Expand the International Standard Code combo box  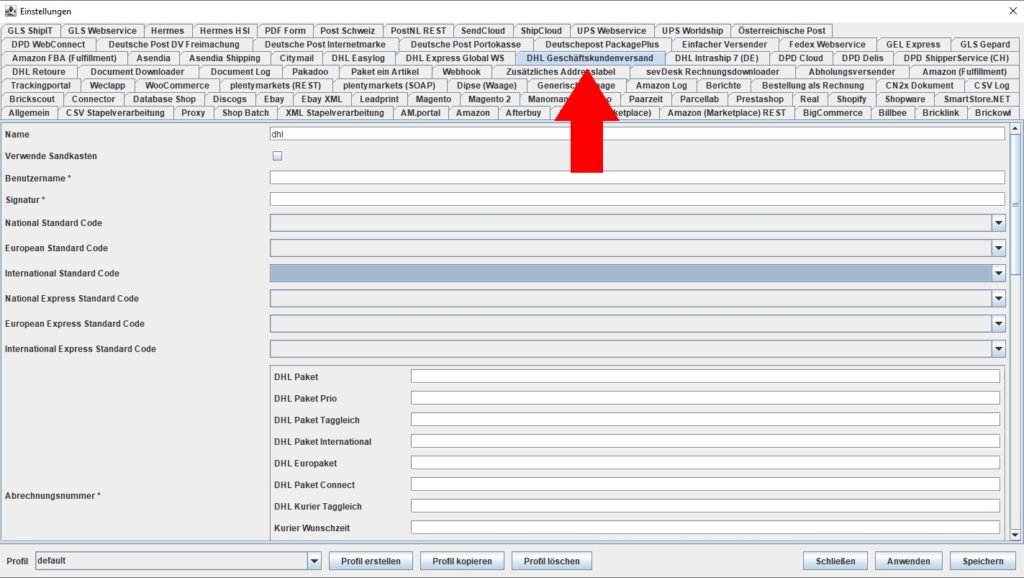coord(999,274)
